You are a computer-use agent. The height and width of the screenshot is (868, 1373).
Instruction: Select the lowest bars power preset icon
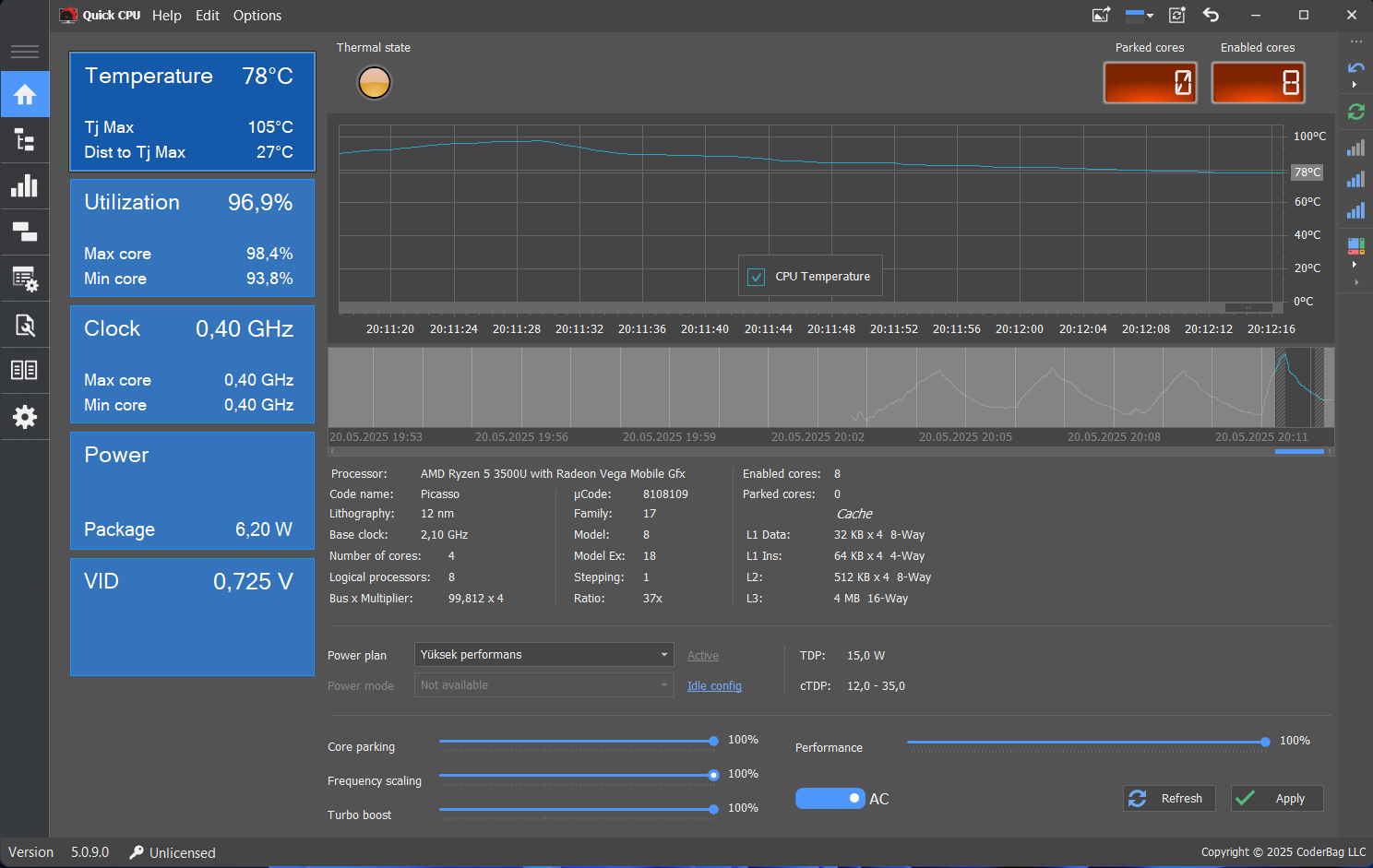click(1355, 148)
